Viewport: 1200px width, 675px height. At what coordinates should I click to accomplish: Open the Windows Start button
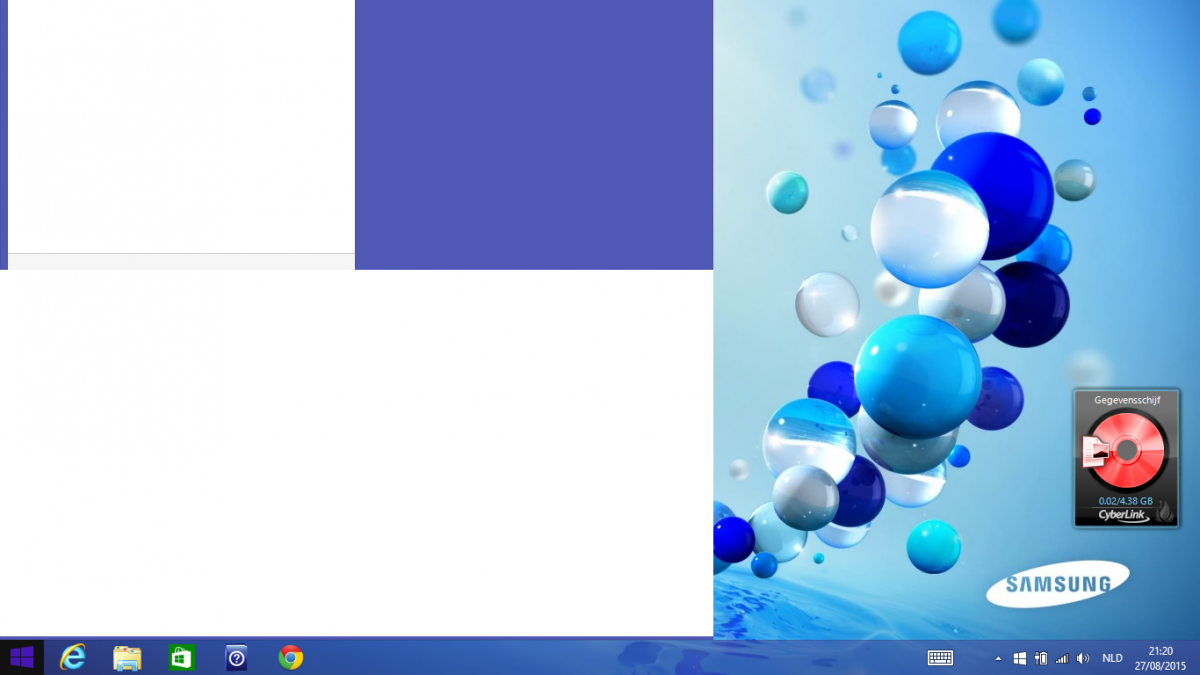point(22,657)
